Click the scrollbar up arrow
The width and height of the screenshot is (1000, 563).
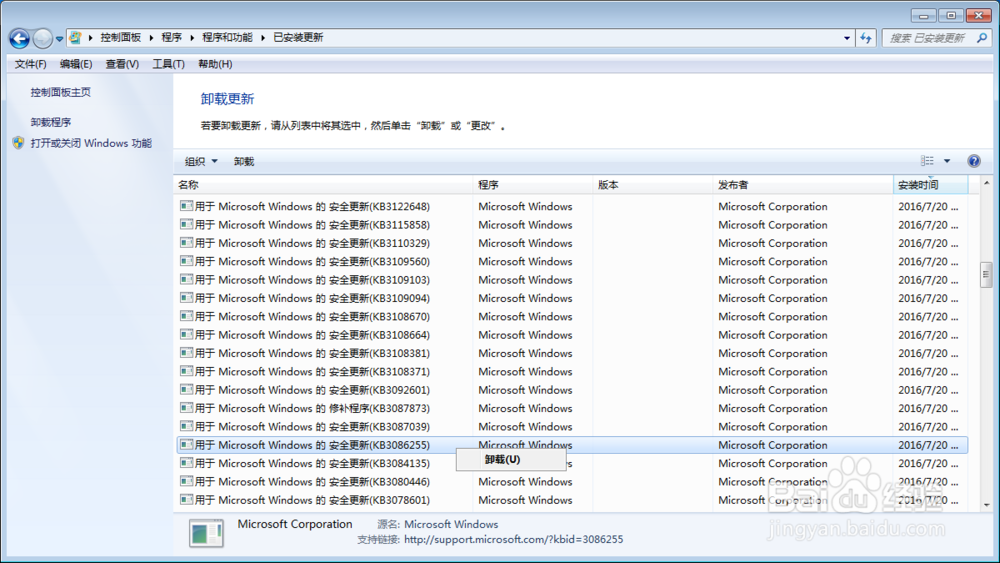click(x=986, y=184)
